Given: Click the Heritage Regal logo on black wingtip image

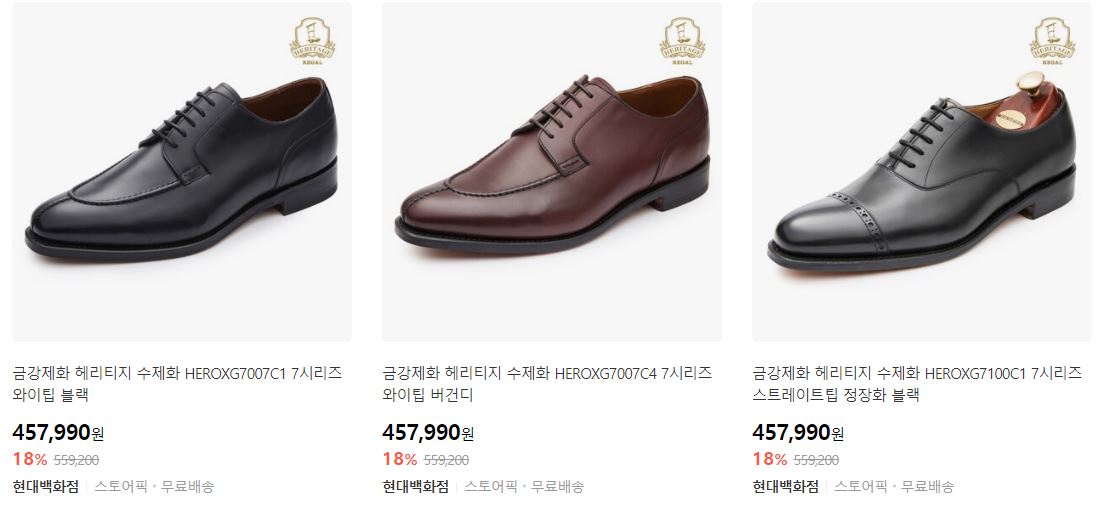Looking at the screenshot, I should [x=312, y=41].
